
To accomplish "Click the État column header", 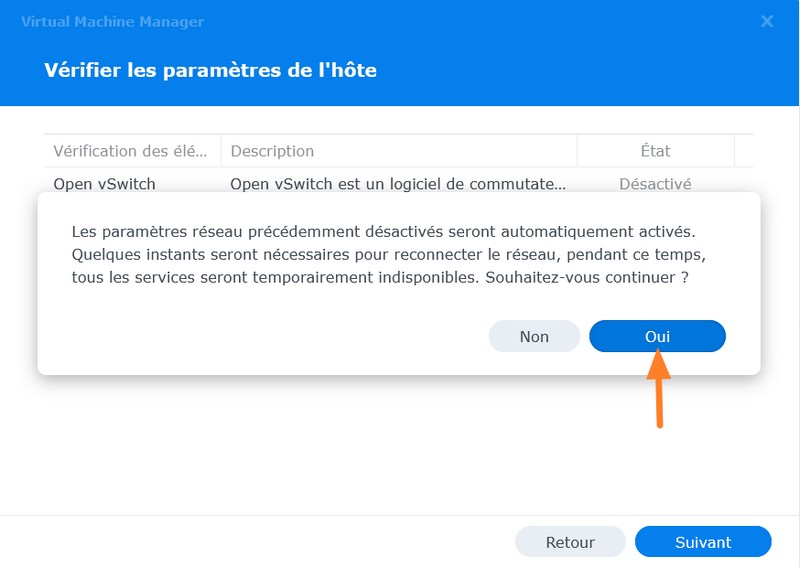I will (x=655, y=151).
